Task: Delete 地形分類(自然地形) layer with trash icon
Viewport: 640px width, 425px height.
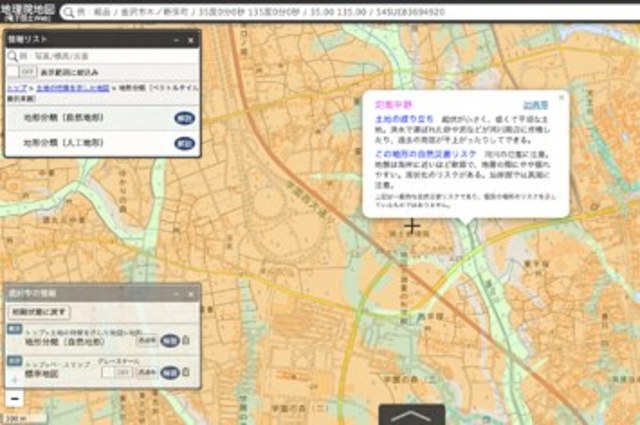Action: (186, 340)
